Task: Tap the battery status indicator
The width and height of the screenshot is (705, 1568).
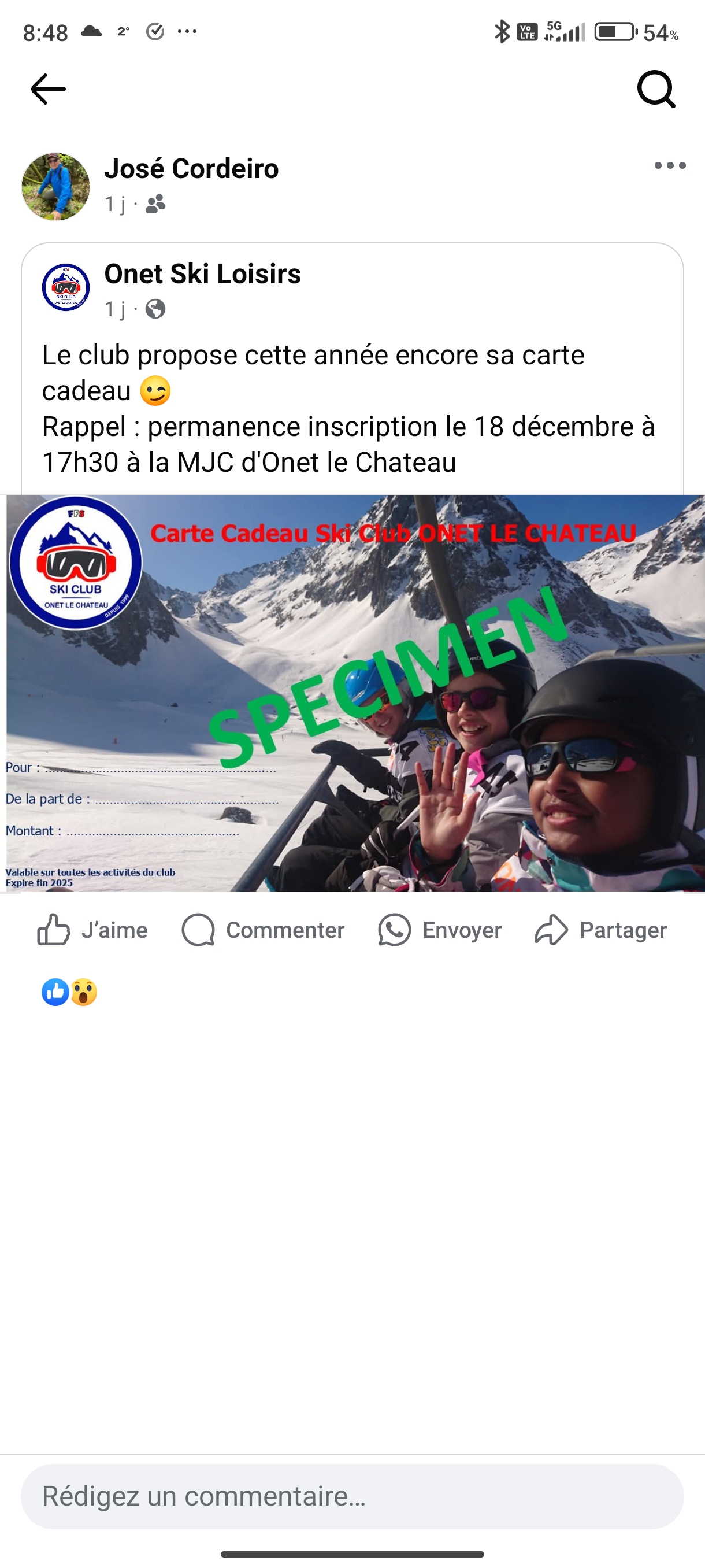Action: 636,32
